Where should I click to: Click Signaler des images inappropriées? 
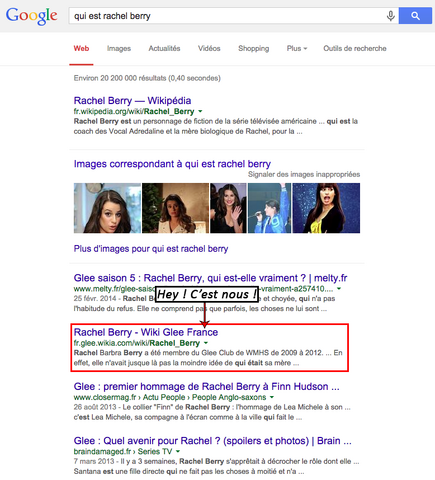click(304, 174)
